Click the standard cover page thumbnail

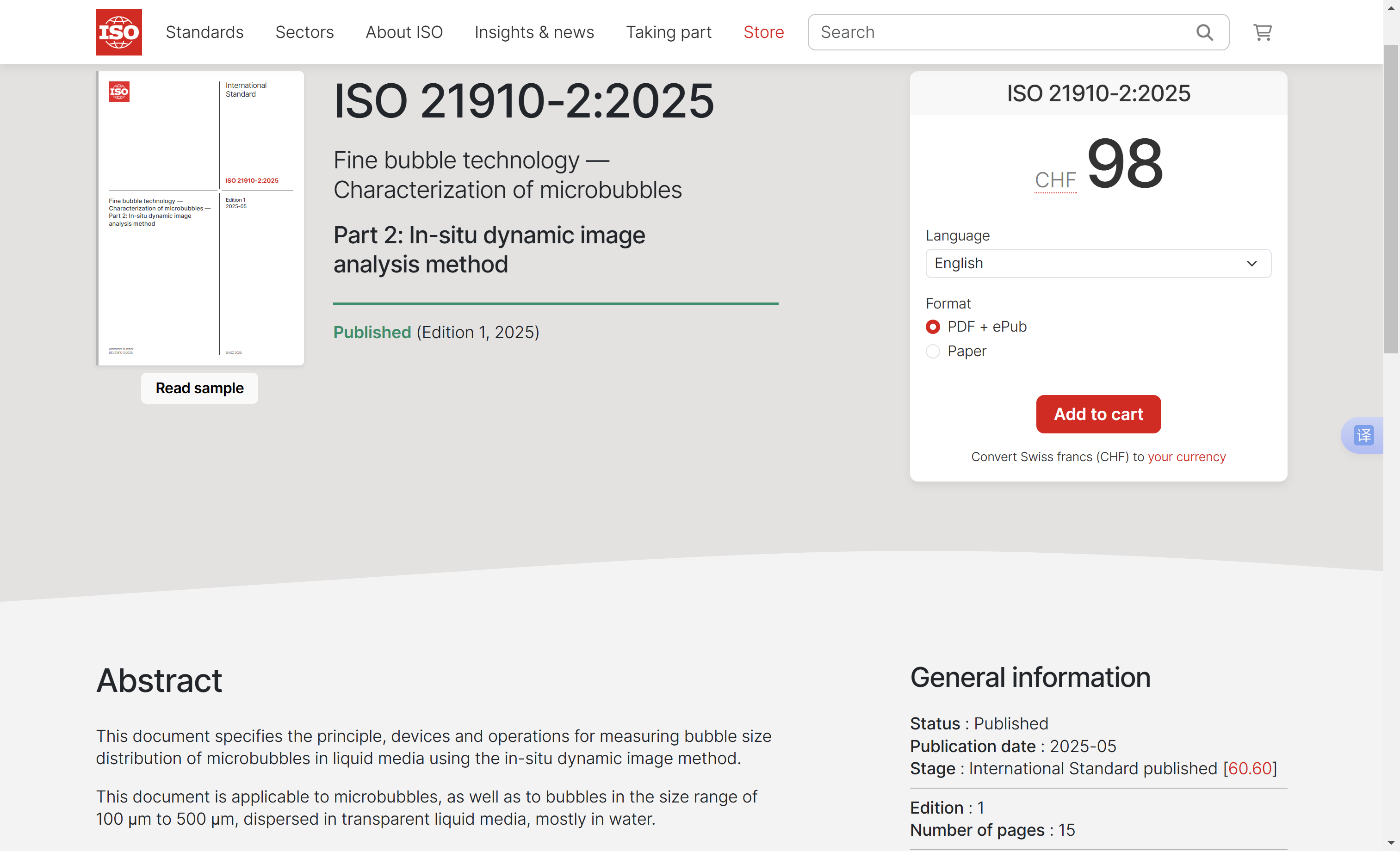[x=200, y=218]
